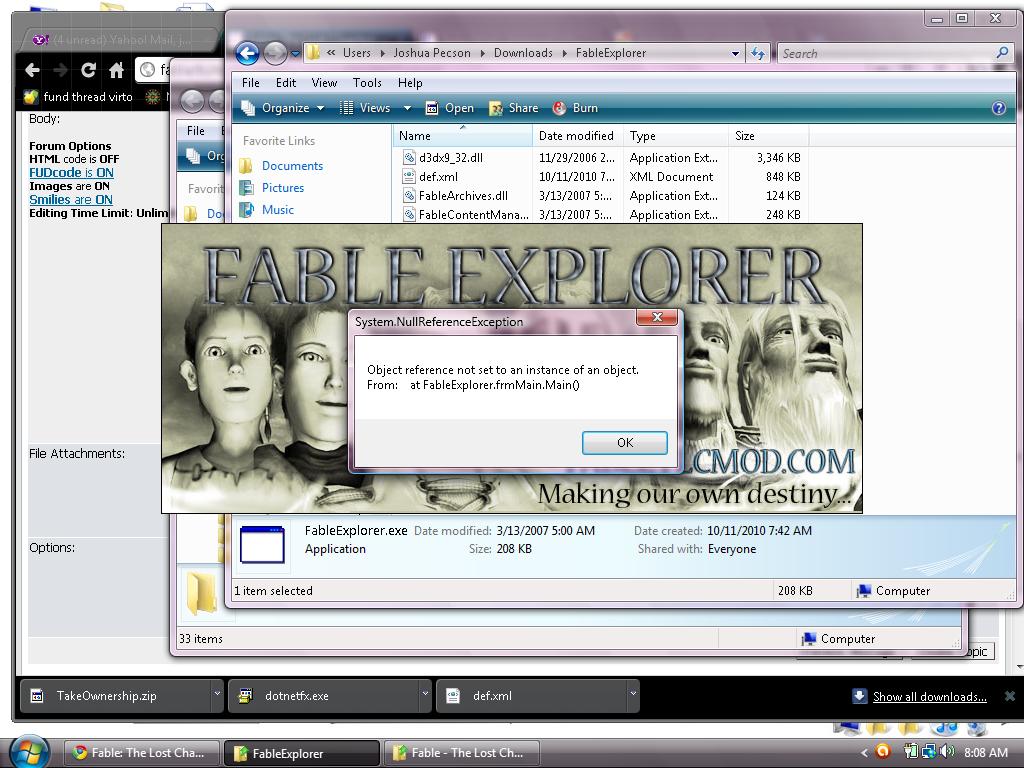Screen dimensions: 1024x768
Task: Click the FUDcode is ON link
Action: [x=71, y=173]
